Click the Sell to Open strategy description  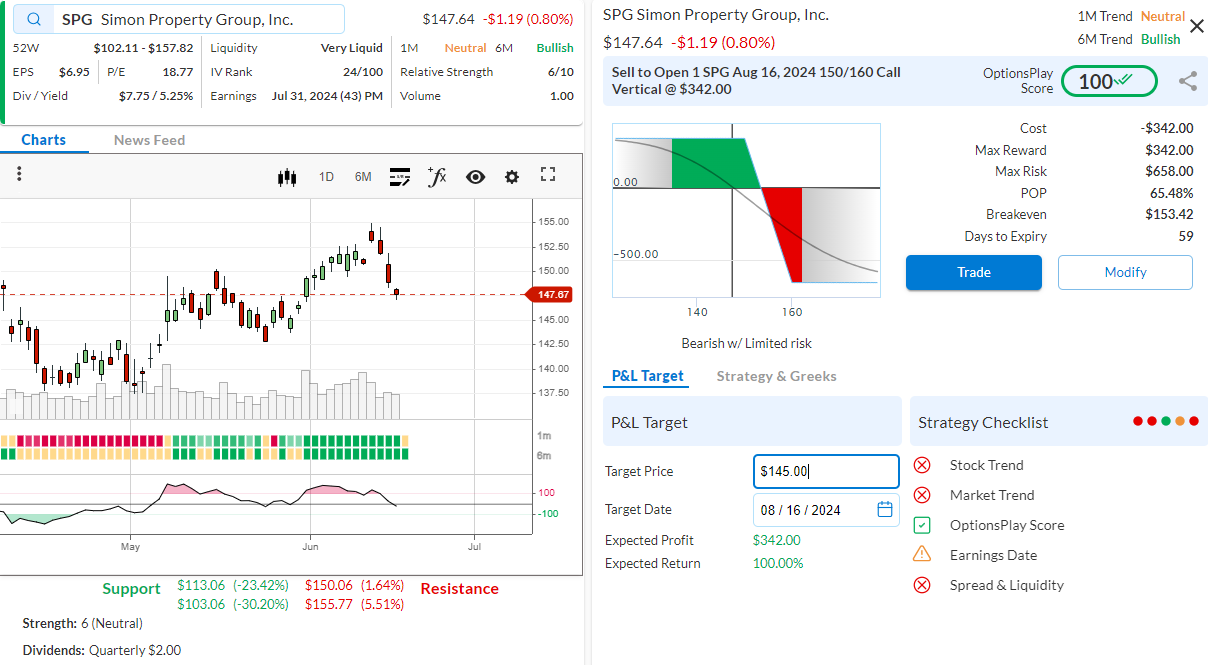[x=756, y=81]
